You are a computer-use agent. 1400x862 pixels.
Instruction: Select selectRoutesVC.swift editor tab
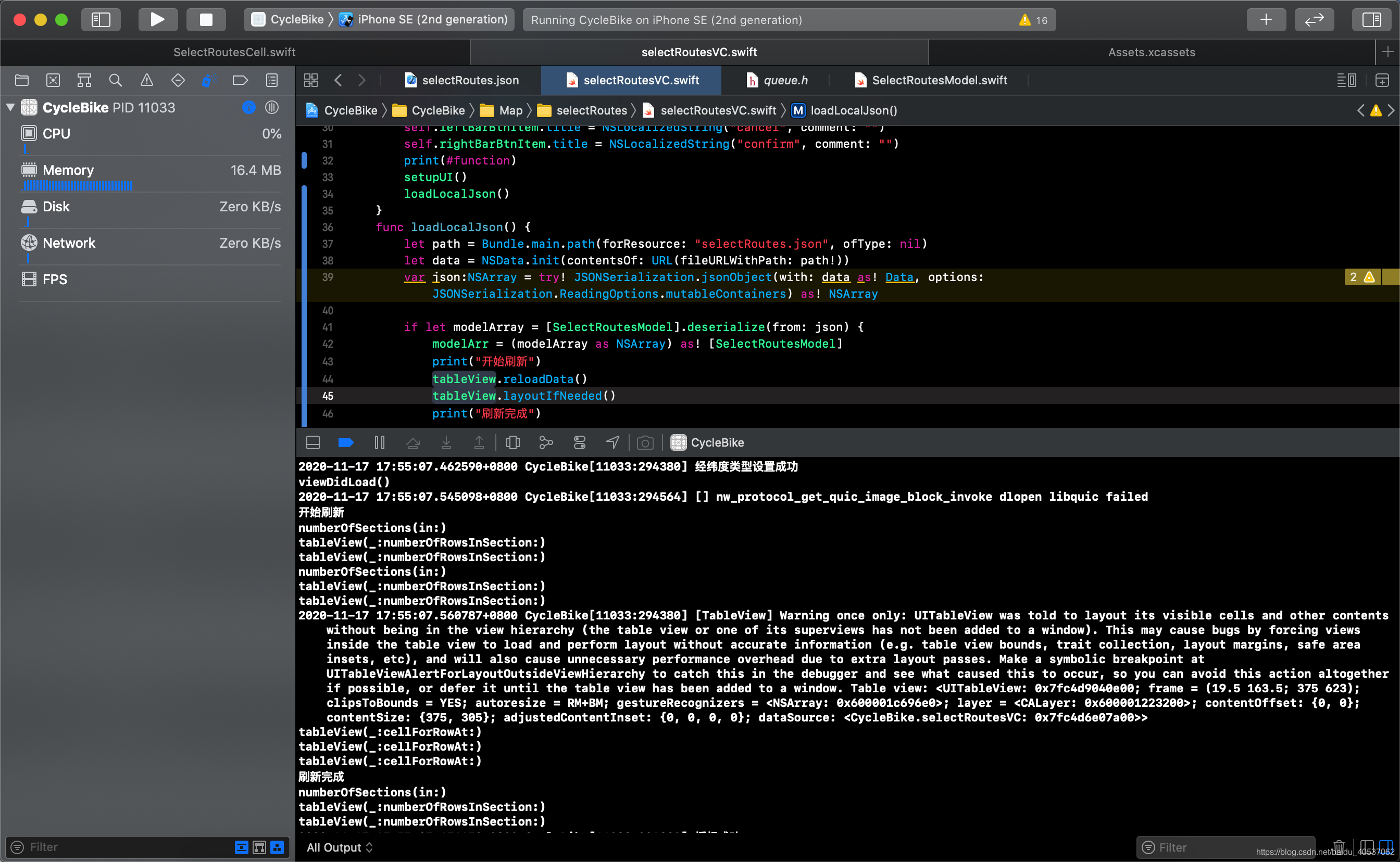[632, 80]
